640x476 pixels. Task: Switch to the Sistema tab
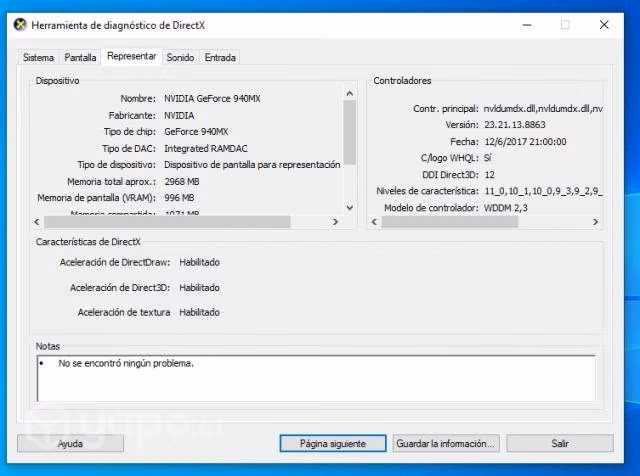[x=38, y=58]
